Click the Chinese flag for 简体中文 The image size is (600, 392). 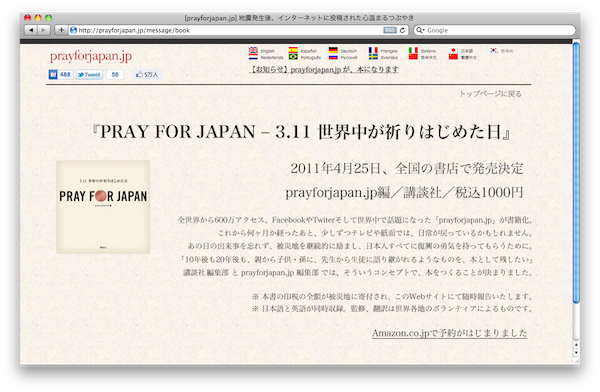pos(413,57)
